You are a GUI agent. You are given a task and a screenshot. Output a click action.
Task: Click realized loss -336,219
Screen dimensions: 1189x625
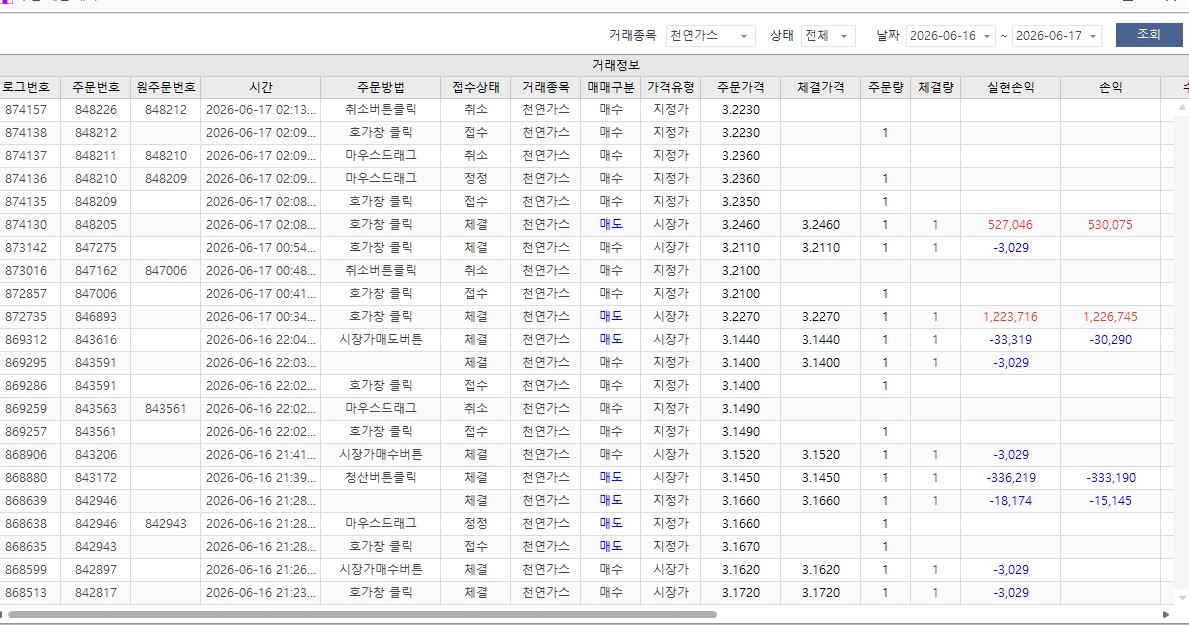point(1010,478)
